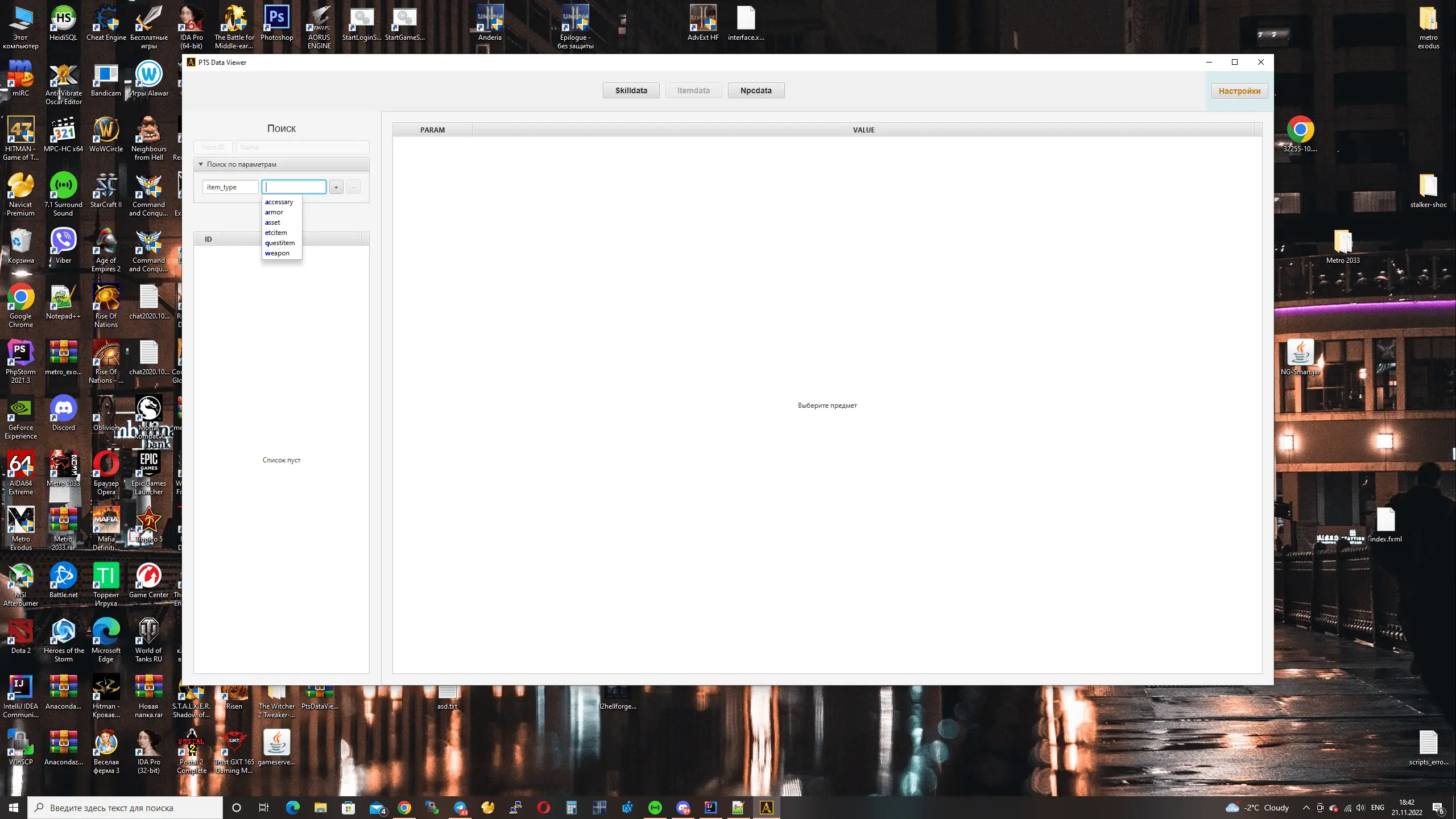The image size is (1456, 819).
Task: Select the Battle.net desktop icon
Action: click(63, 581)
